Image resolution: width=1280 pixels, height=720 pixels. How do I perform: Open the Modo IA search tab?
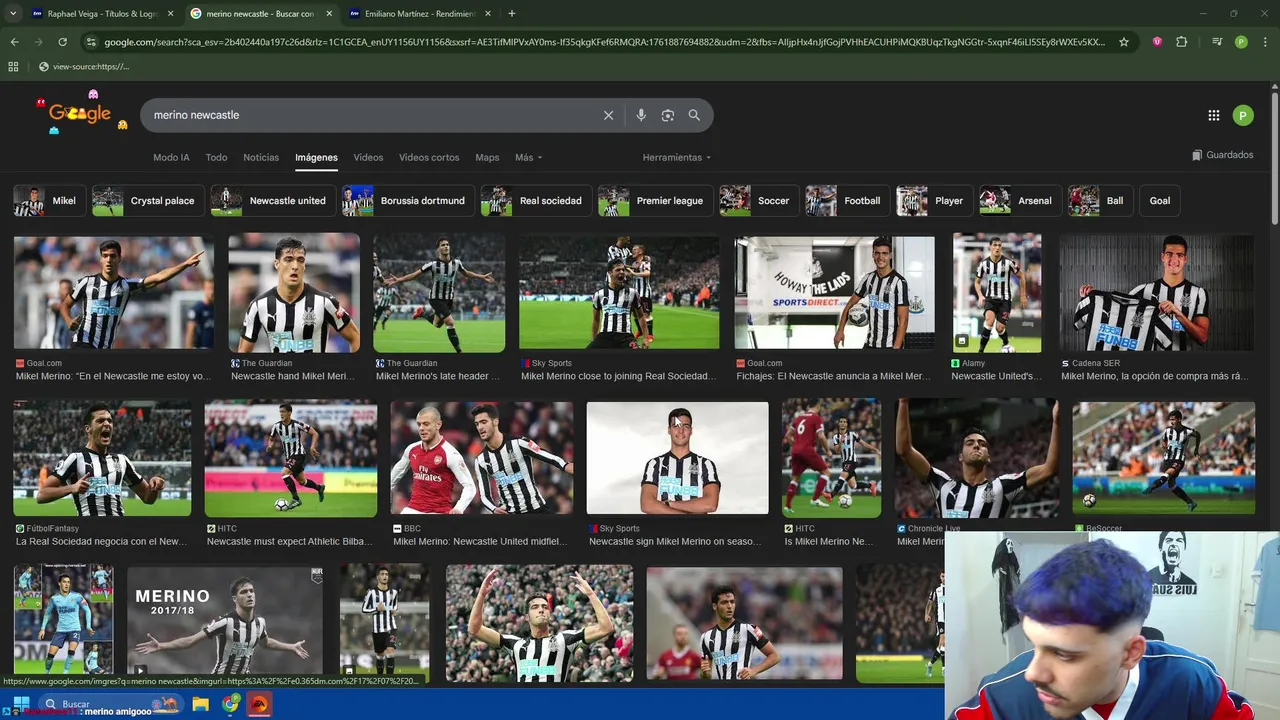click(171, 157)
